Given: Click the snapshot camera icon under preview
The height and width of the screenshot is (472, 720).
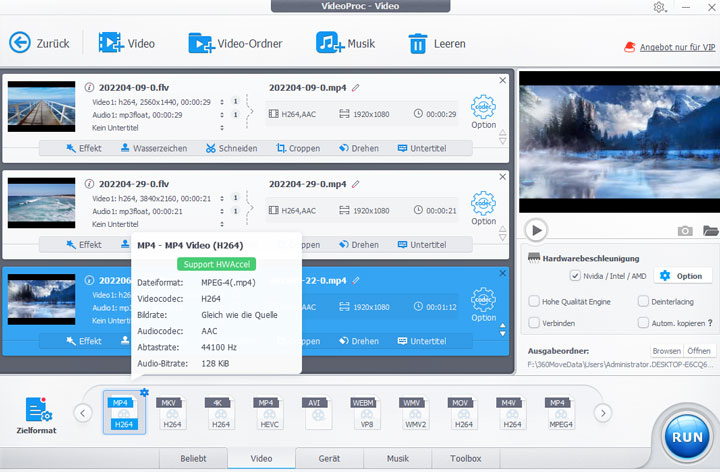Looking at the screenshot, I should pyautogui.click(x=685, y=231).
